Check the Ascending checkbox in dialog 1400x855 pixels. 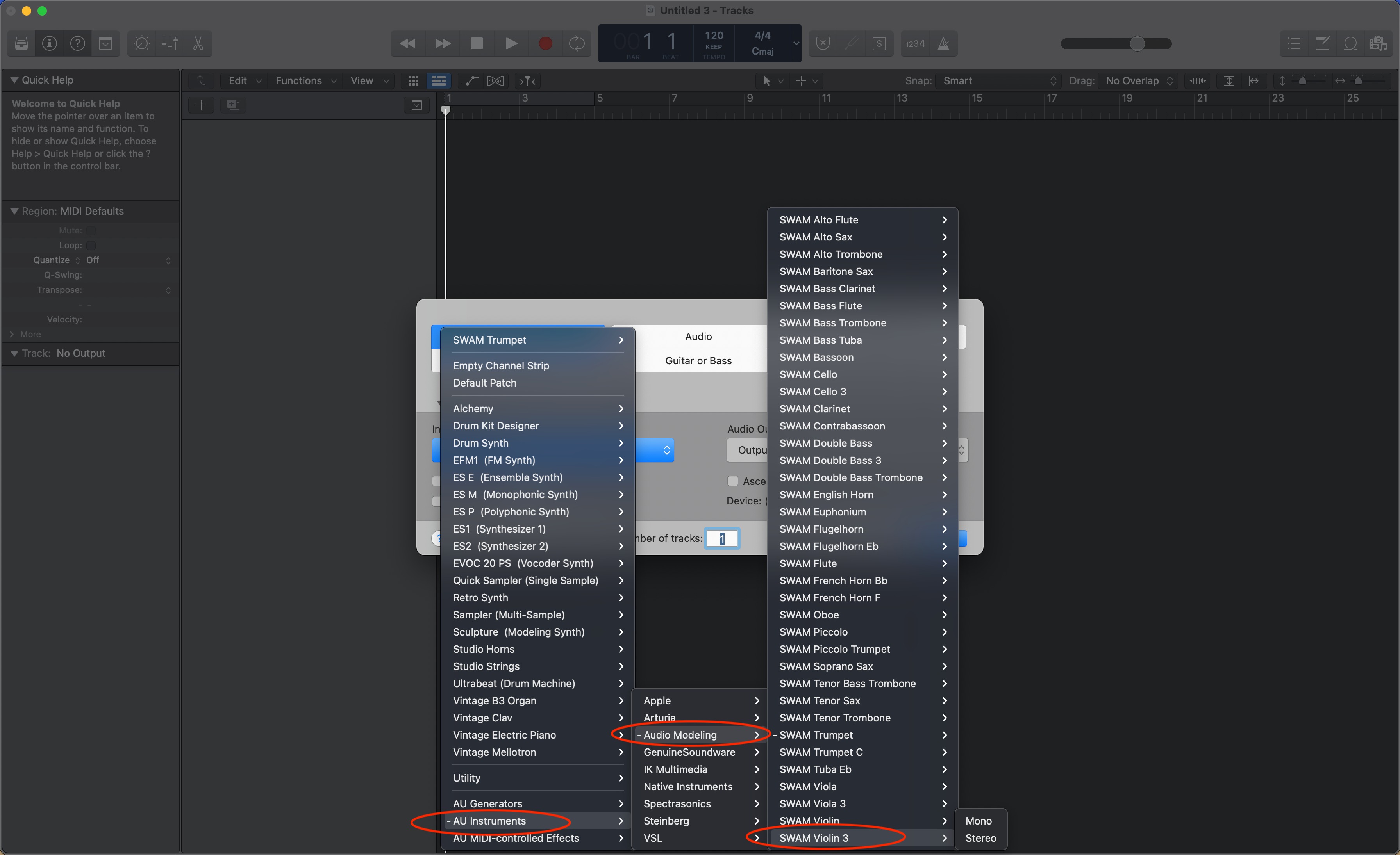[x=733, y=481]
